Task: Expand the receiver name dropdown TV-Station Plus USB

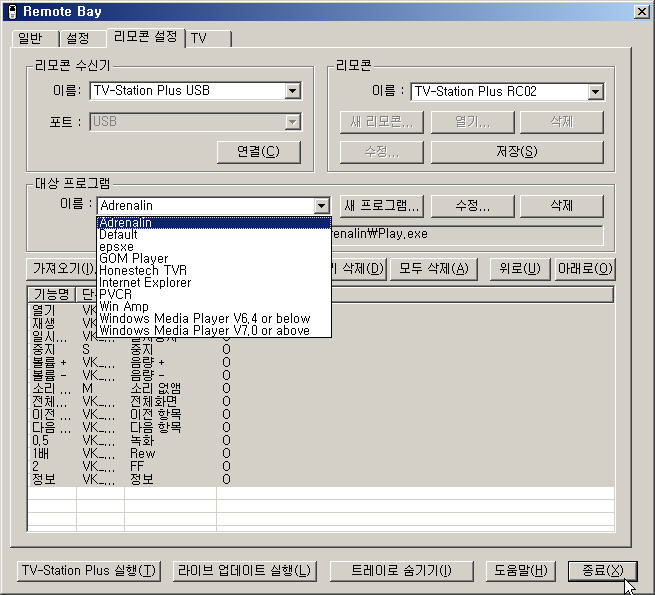Action: pos(293,91)
